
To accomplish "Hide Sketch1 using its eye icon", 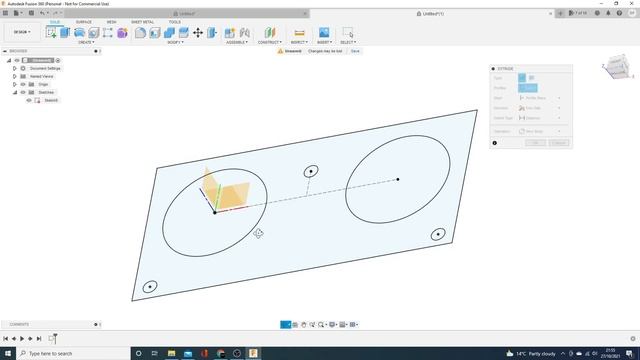I will (x=29, y=100).
